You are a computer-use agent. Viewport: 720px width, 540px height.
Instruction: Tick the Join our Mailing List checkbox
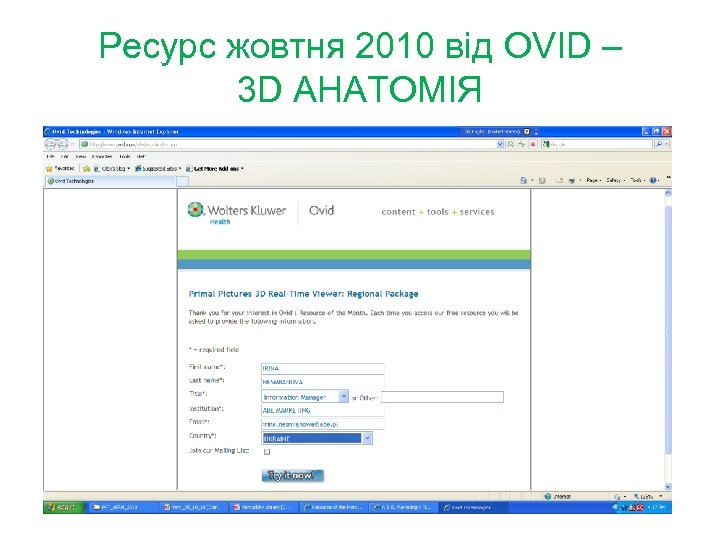(267, 452)
